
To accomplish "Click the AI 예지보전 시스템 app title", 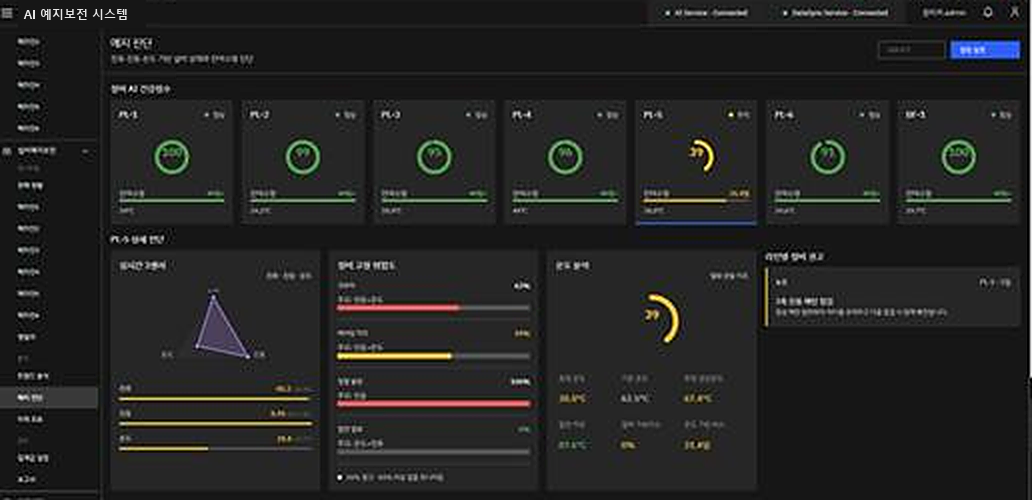I will (75, 14).
